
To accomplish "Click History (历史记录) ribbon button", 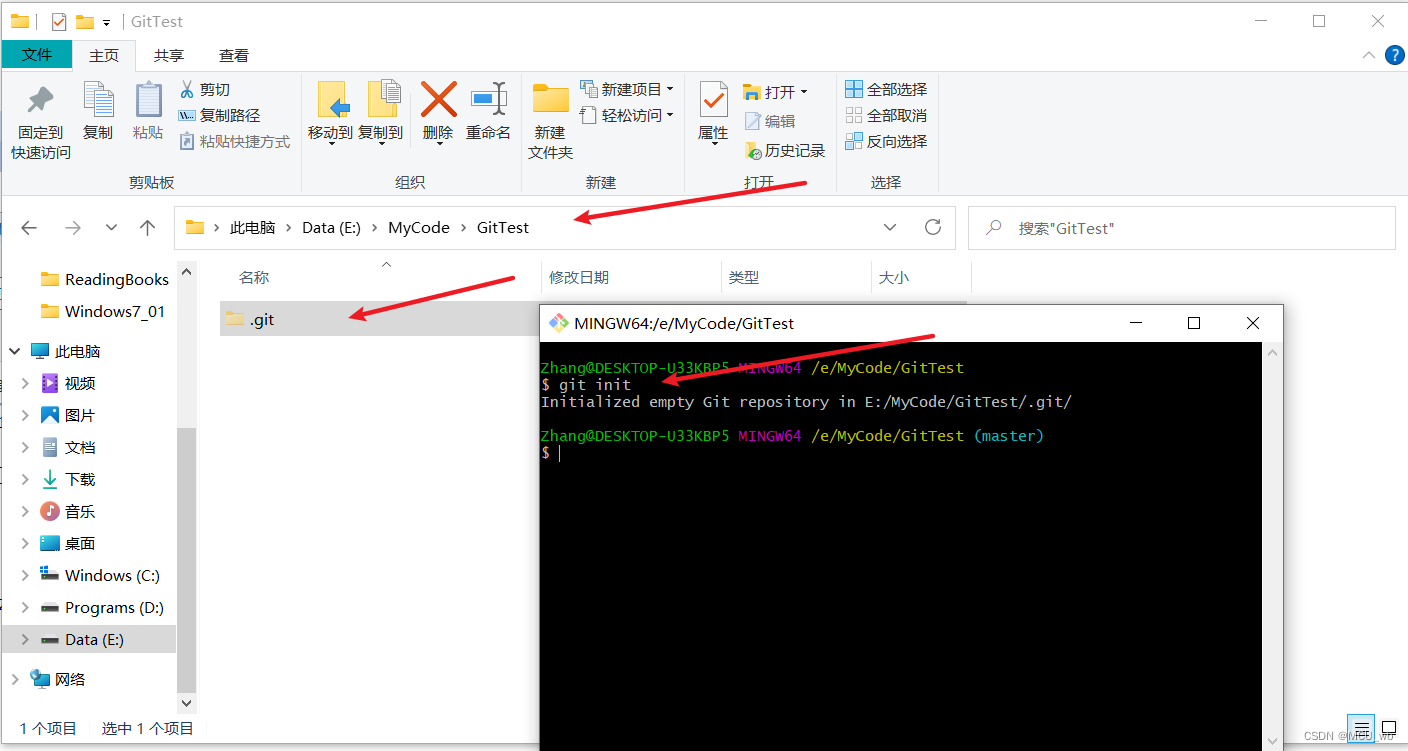I will click(785, 150).
